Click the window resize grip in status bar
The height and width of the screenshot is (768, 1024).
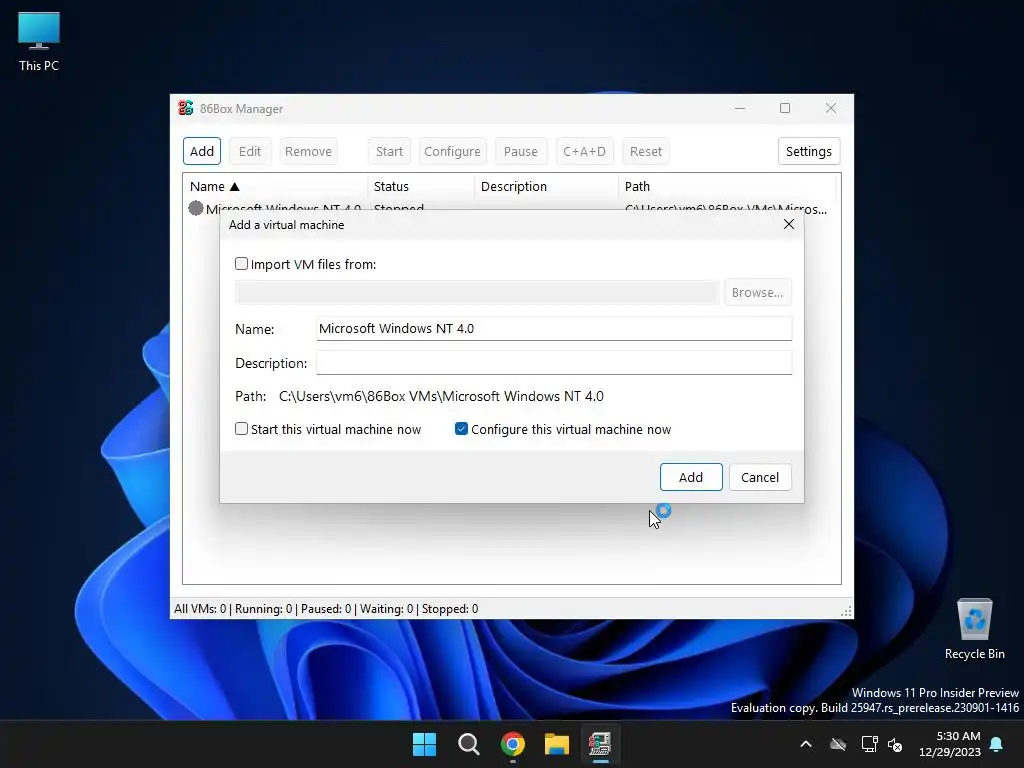(846, 611)
